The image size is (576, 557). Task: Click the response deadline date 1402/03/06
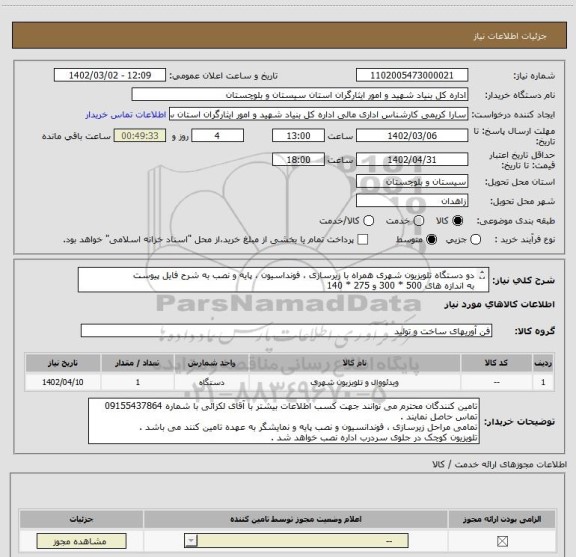(412, 136)
